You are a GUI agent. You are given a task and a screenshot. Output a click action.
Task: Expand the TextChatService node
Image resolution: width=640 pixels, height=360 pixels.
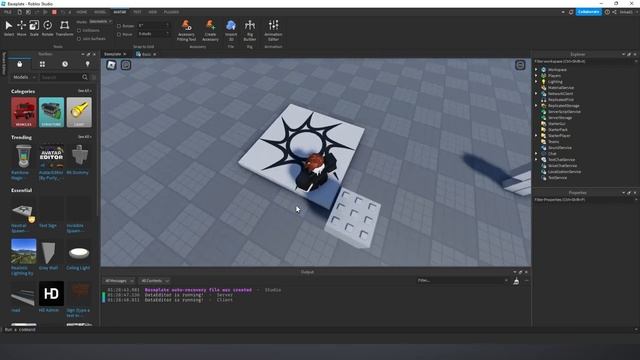tap(536, 160)
